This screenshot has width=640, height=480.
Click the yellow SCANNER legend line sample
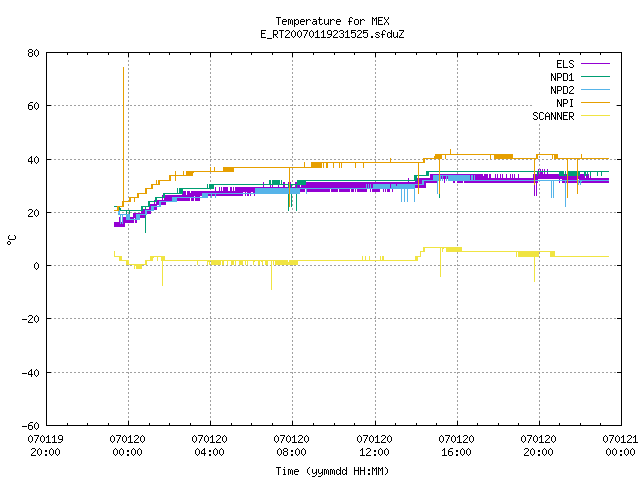595,116
